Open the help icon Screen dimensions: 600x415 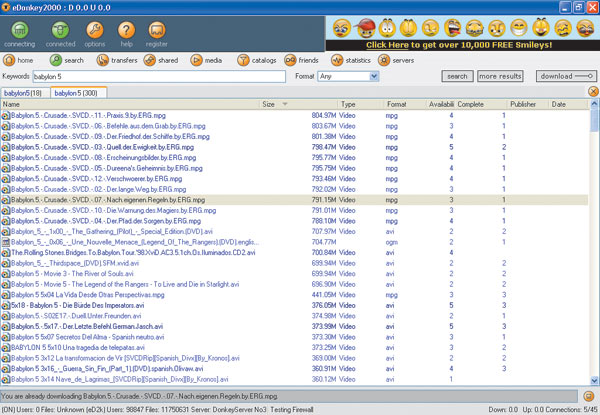pos(126,30)
